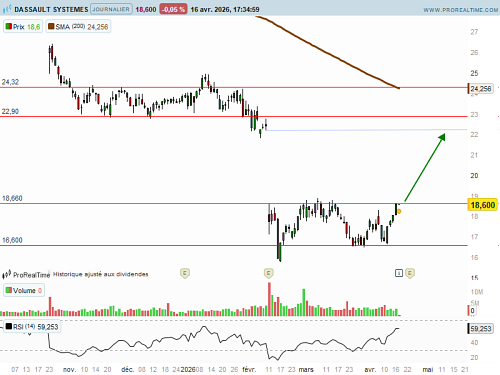Image resolution: width=500 pixels, height=375 pixels.
Task: Click the brown SMA color swatch
Action: click(x=51, y=26)
